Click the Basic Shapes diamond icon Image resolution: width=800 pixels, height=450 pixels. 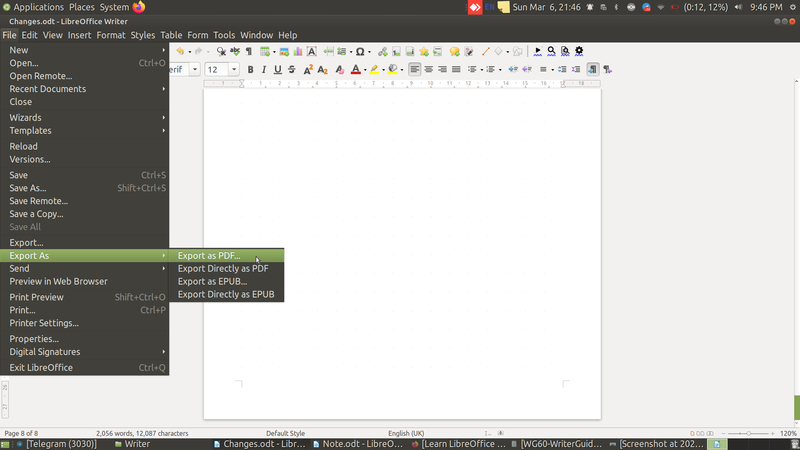pos(498,51)
